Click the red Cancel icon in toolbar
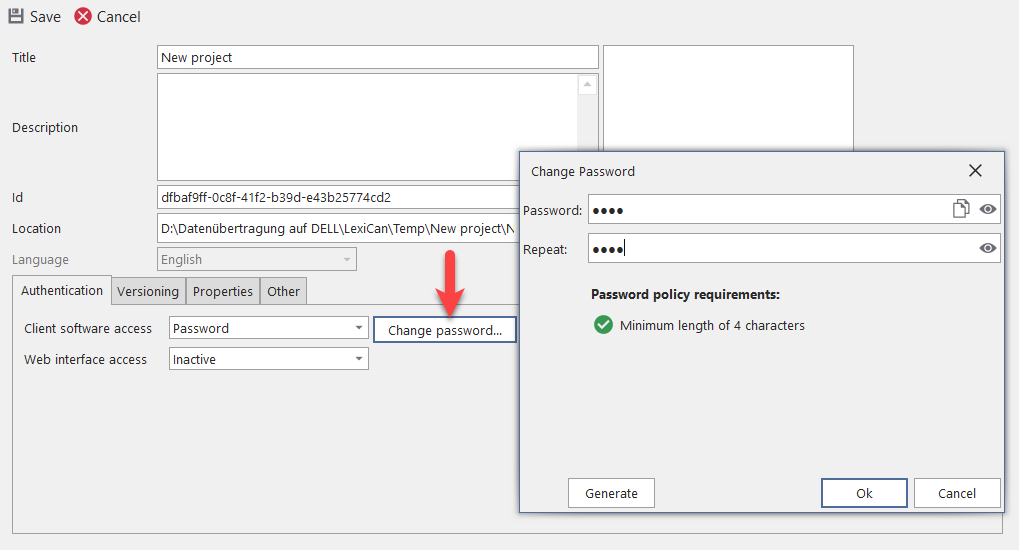 click(83, 16)
